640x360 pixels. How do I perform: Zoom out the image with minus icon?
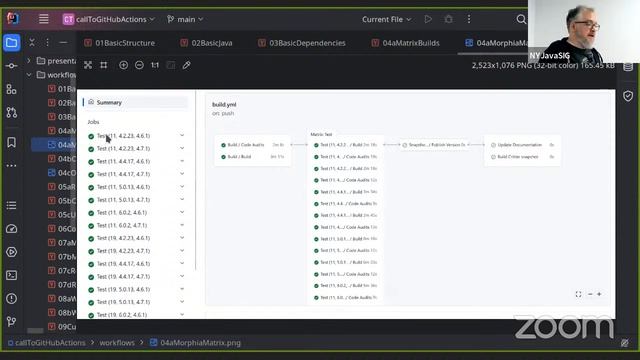pyautogui.click(x=139, y=65)
